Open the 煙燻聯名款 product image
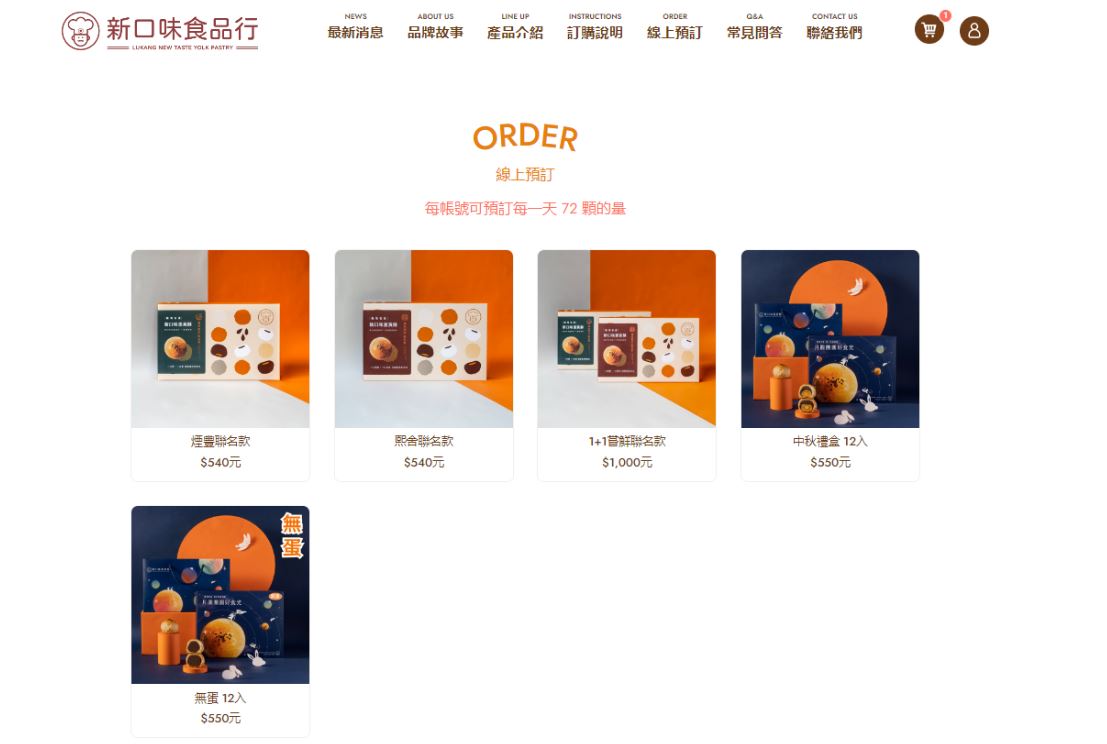The width and height of the screenshot is (1107, 744). [220, 339]
